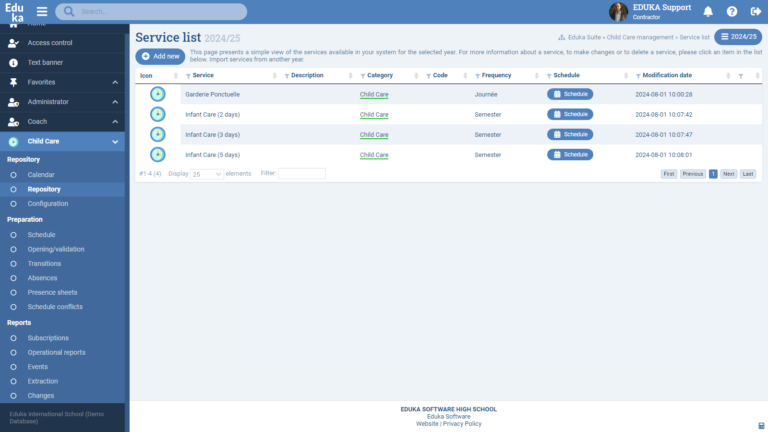Image resolution: width=768 pixels, height=432 pixels.
Task: Sort by the Modification date column
Action: pyautogui.click(x=667, y=76)
